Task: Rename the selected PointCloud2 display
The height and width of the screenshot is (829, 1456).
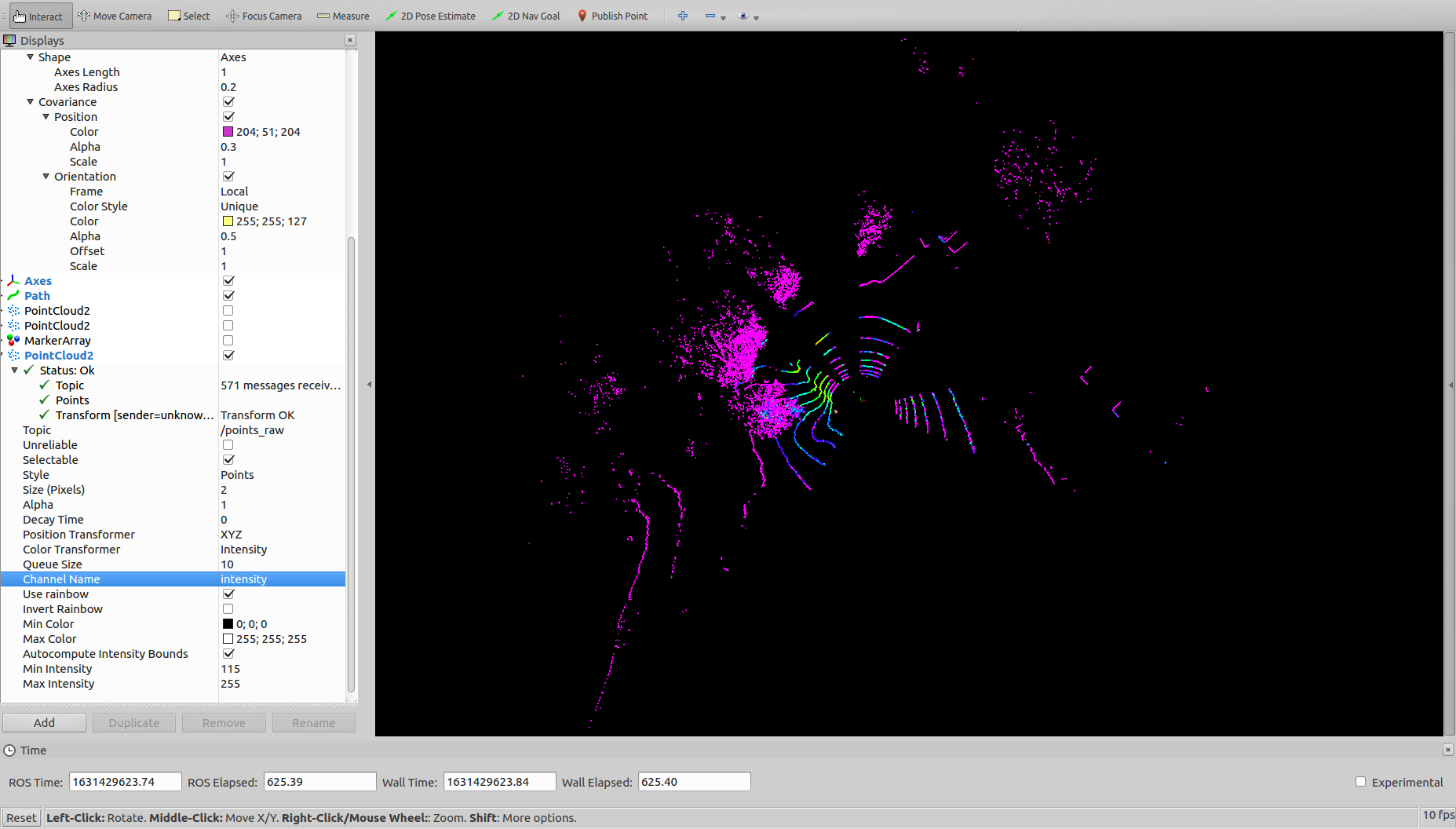Action: coord(313,722)
